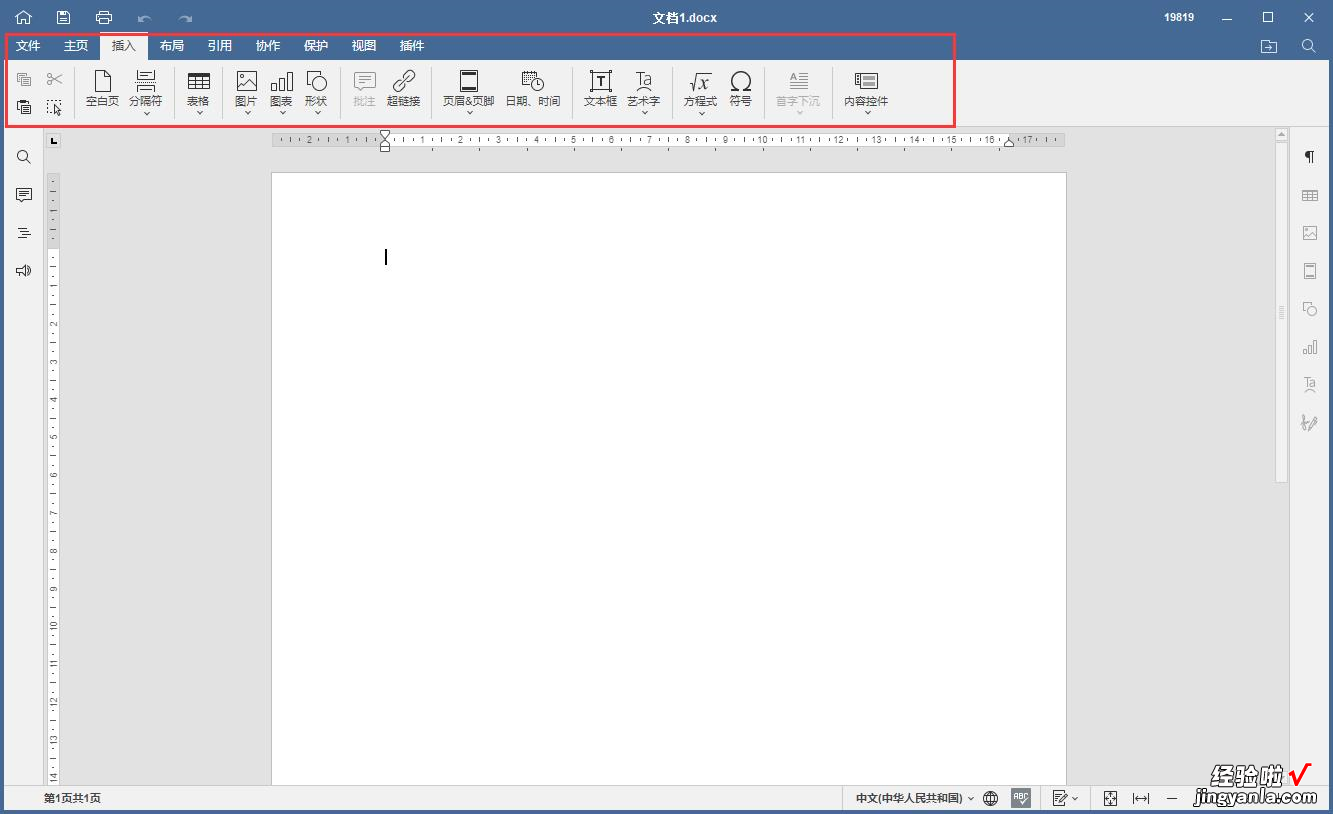Click the undo arrow in title bar

(x=144, y=18)
